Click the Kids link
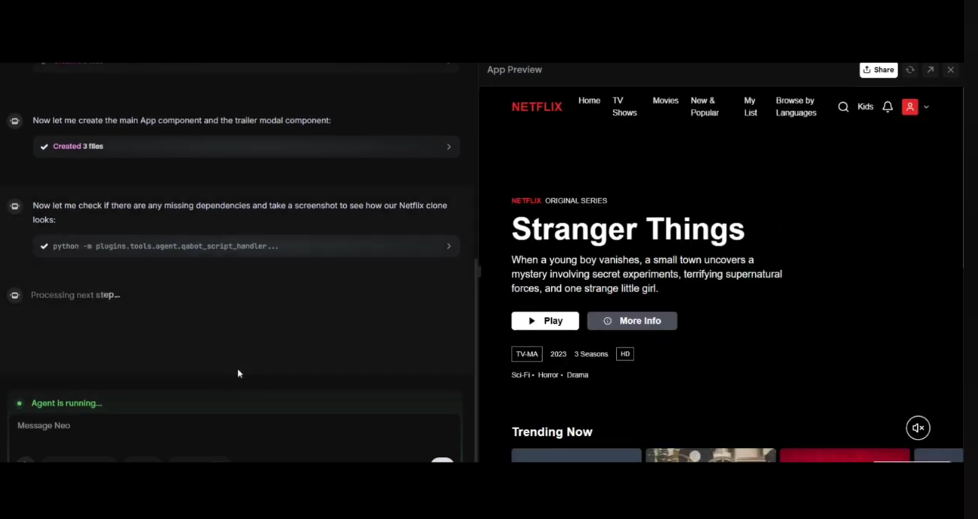 pyautogui.click(x=865, y=107)
